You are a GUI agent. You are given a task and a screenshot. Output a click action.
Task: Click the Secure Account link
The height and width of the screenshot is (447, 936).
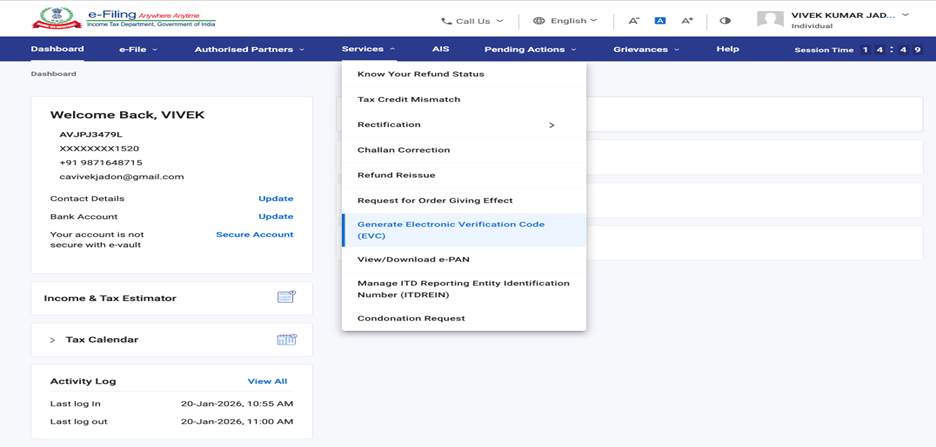[x=254, y=234]
